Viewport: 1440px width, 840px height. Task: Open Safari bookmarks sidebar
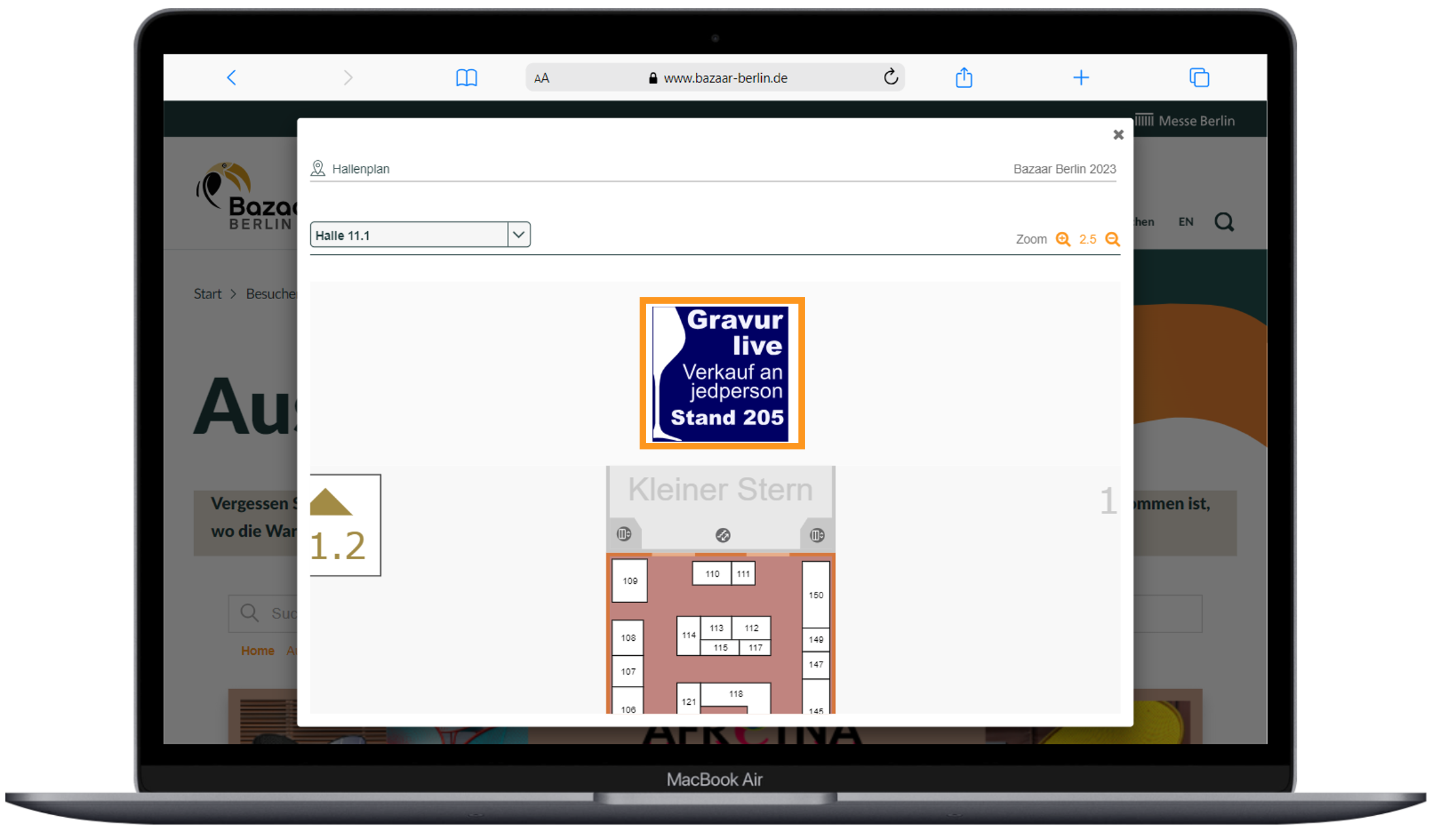pos(466,78)
